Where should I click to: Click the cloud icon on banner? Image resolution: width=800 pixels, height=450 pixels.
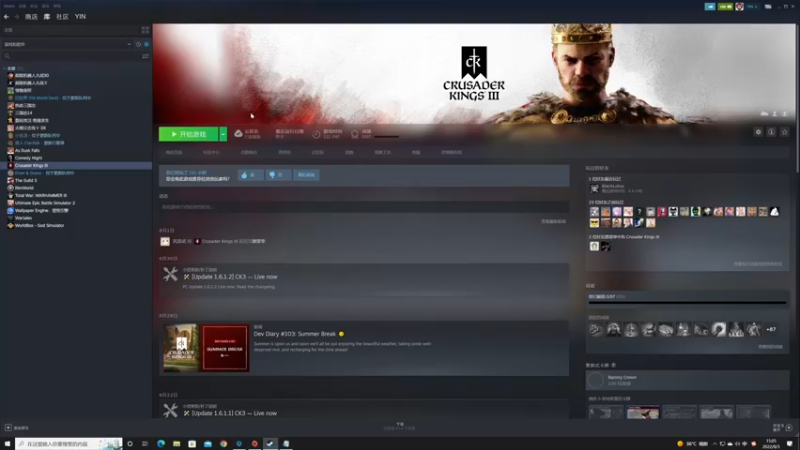(x=764, y=113)
